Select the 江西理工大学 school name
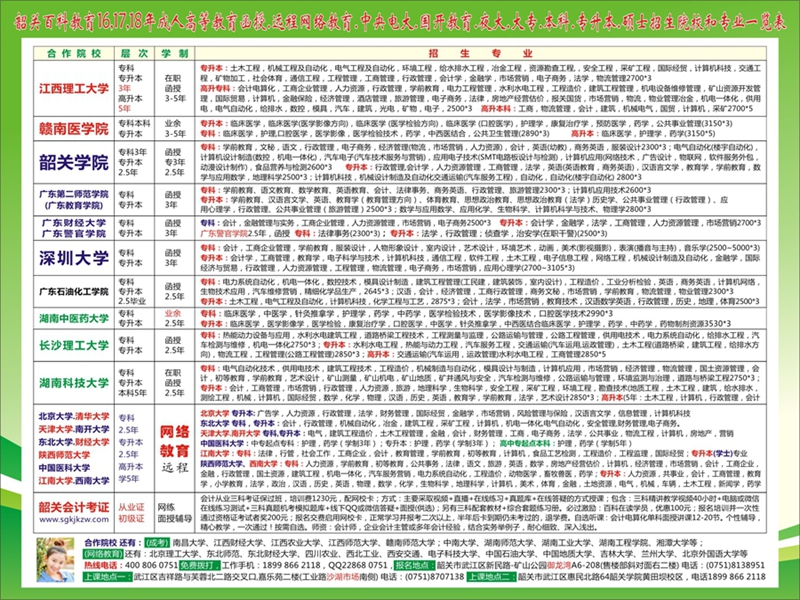This screenshot has width=800, height=600. (x=73, y=88)
